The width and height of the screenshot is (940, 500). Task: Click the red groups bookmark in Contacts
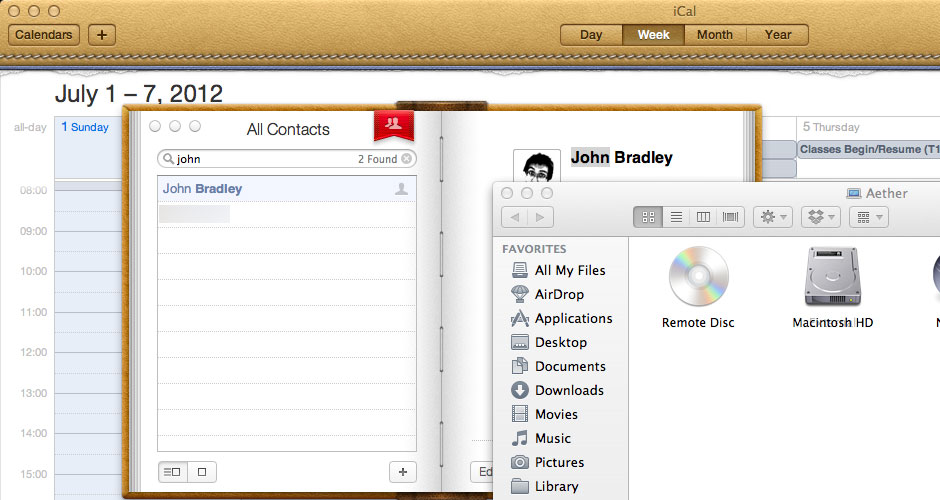click(393, 125)
